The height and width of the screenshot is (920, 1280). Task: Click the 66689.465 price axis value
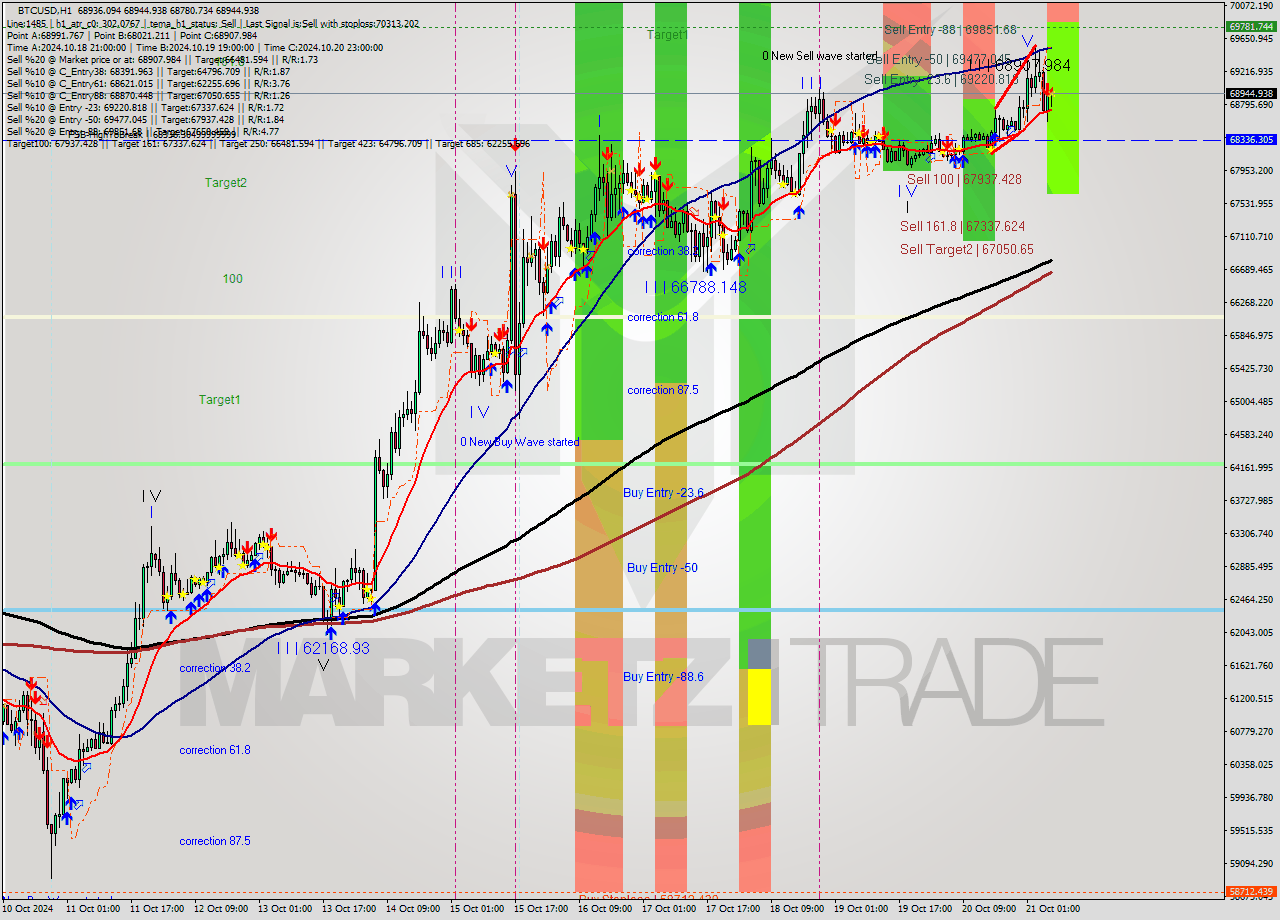pyautogui.click(x=1250, y=270)
